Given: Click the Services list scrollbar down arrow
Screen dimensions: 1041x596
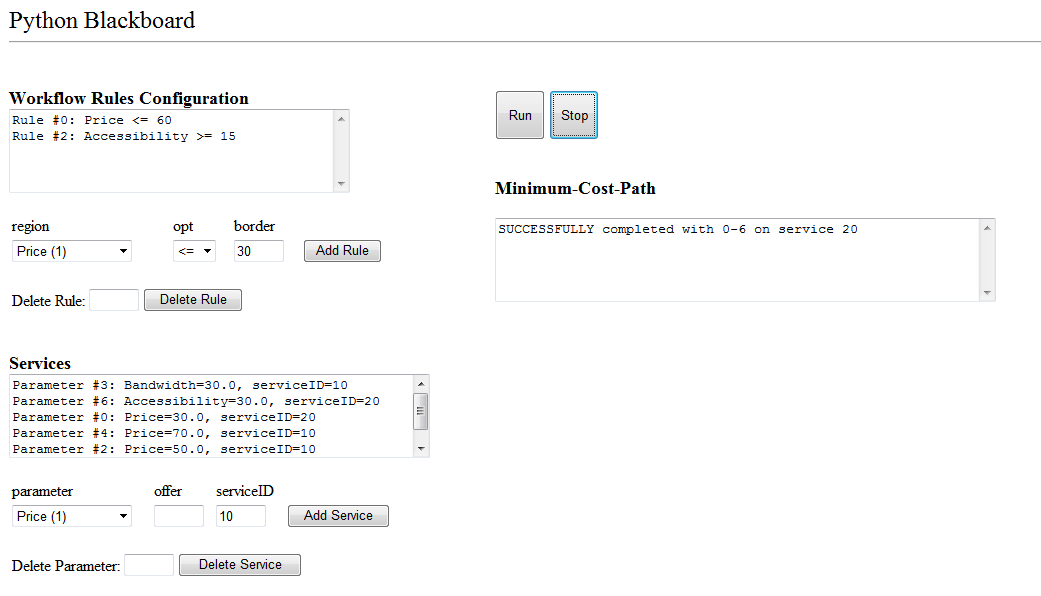Looking at the screenshot, I should (421, 449).
